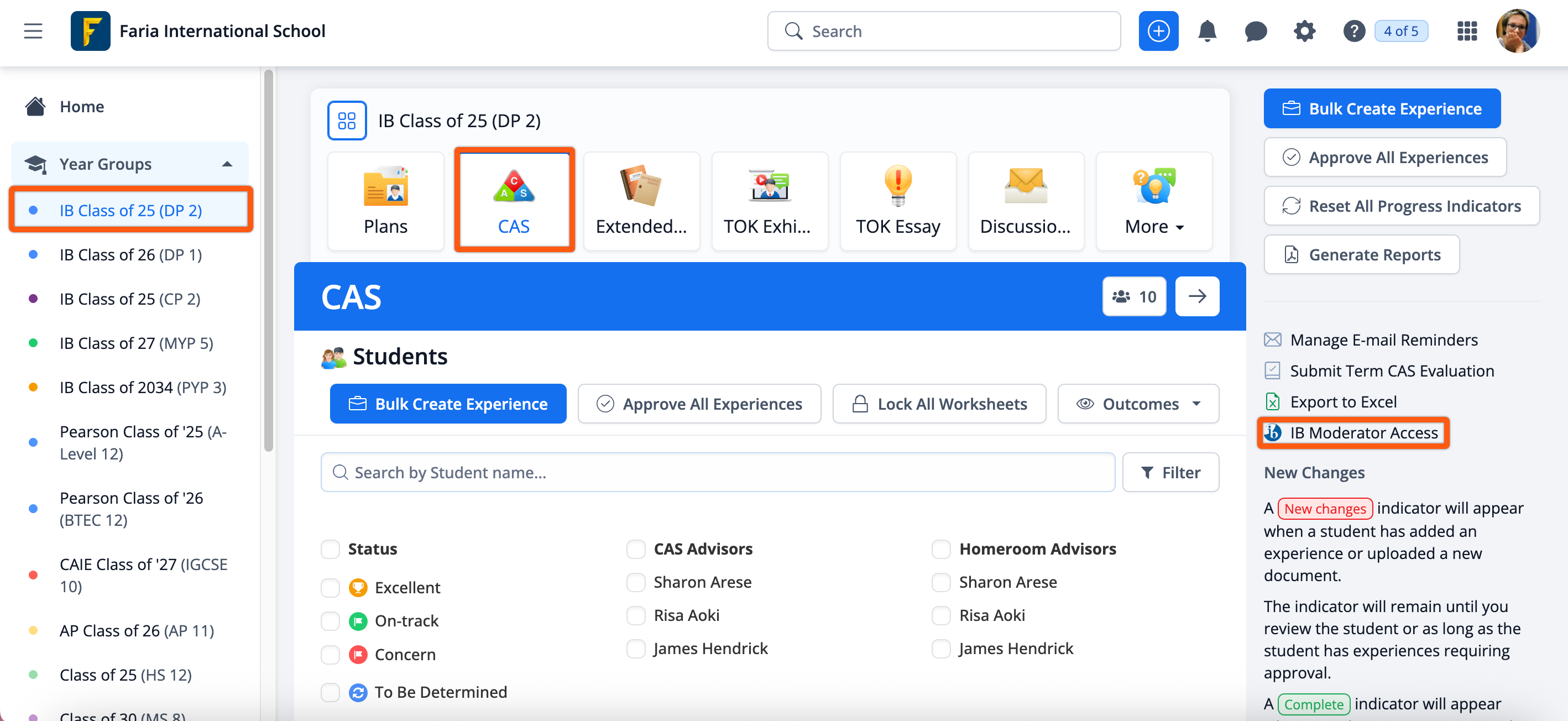Open the TOK Essay tab
This screenshot has width=1568, height=721.
898,201
